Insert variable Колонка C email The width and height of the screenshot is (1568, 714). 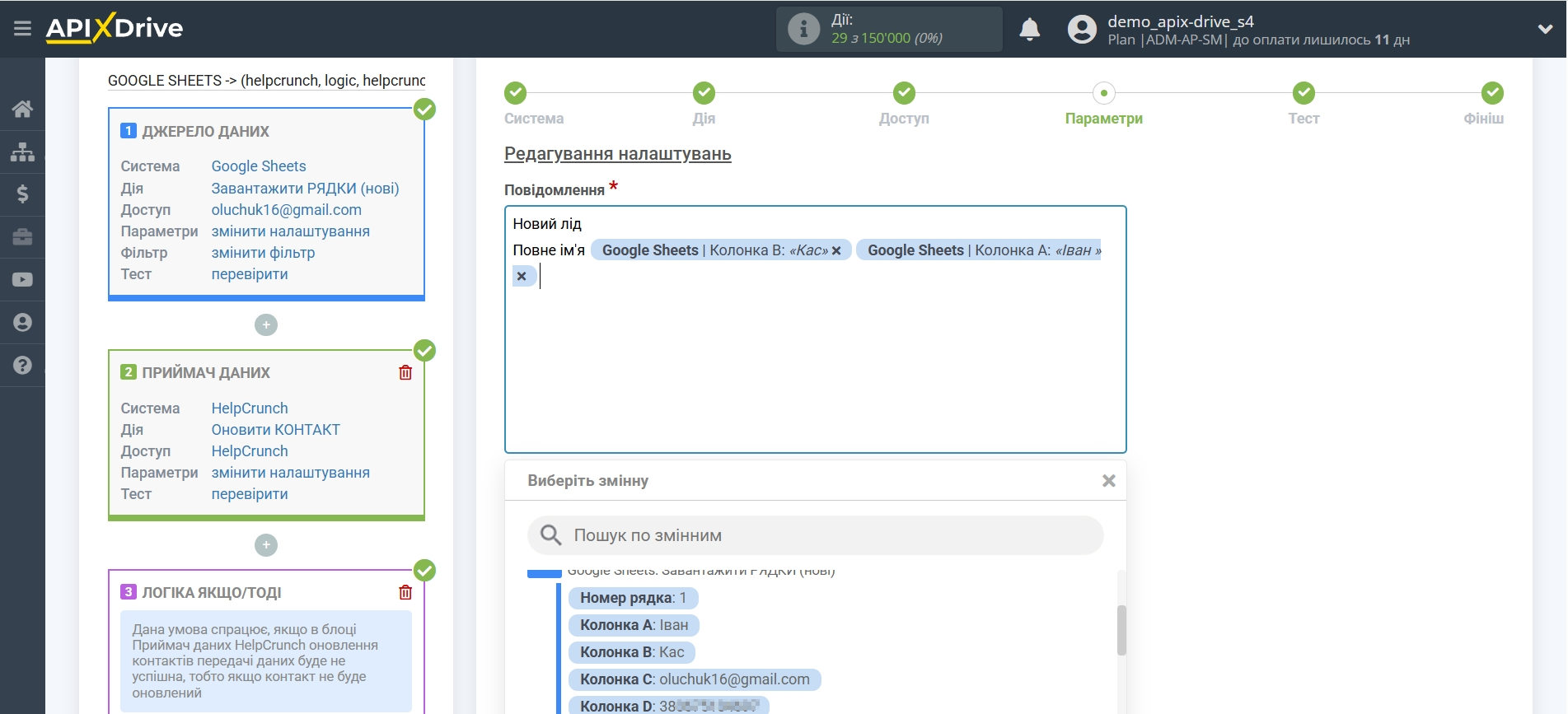click(695, 679)
